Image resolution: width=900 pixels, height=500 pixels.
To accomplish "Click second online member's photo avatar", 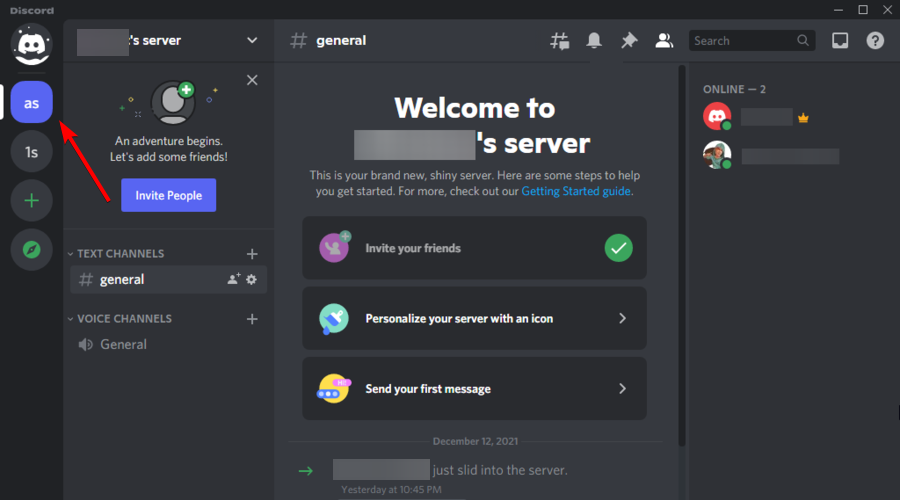I will (x=717, y=155).
